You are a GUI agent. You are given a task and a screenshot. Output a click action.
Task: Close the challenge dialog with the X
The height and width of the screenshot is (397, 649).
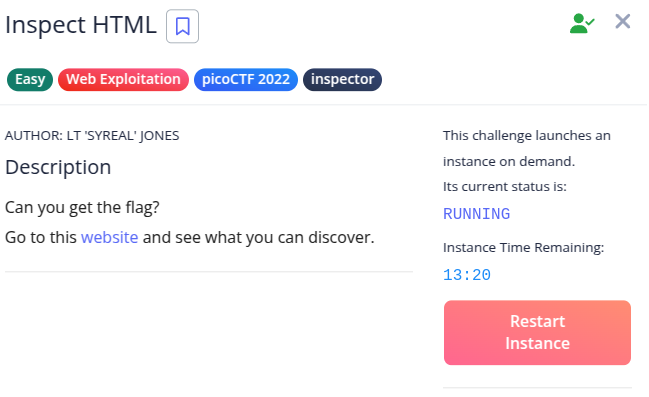click(x=623, y=21)
